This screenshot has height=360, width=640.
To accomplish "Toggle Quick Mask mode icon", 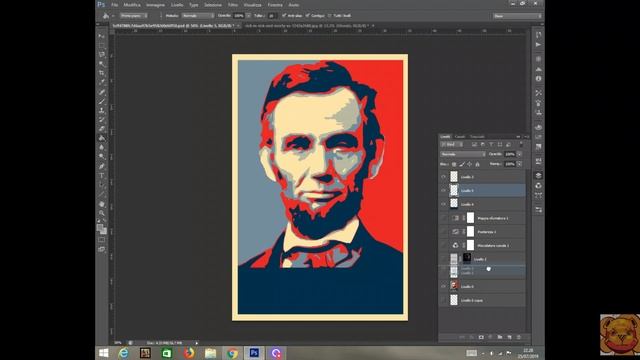I will click(x=101, y=240).
